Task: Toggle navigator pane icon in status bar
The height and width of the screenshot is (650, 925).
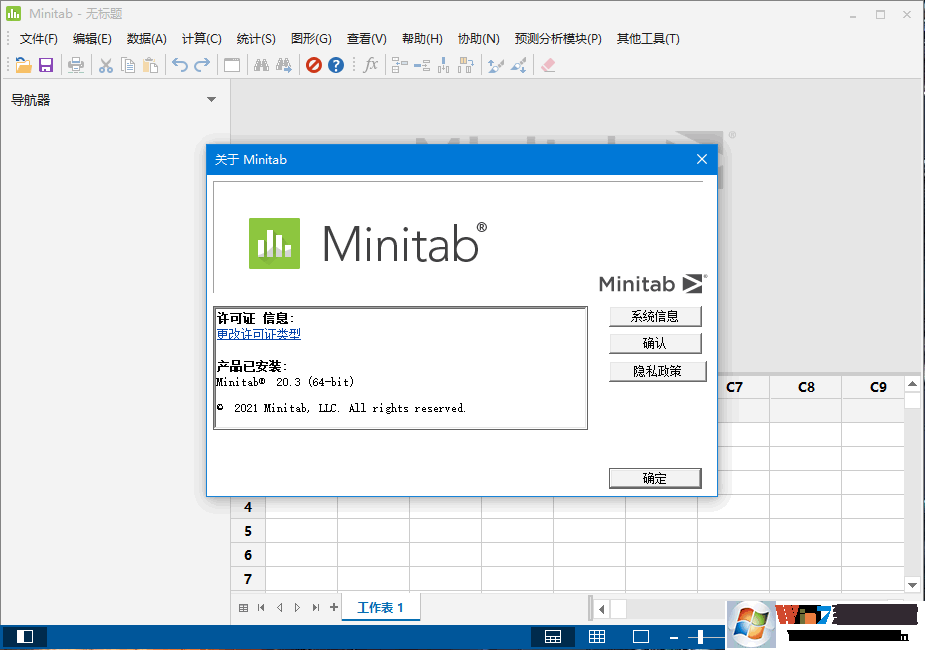Action: point(25,636)
